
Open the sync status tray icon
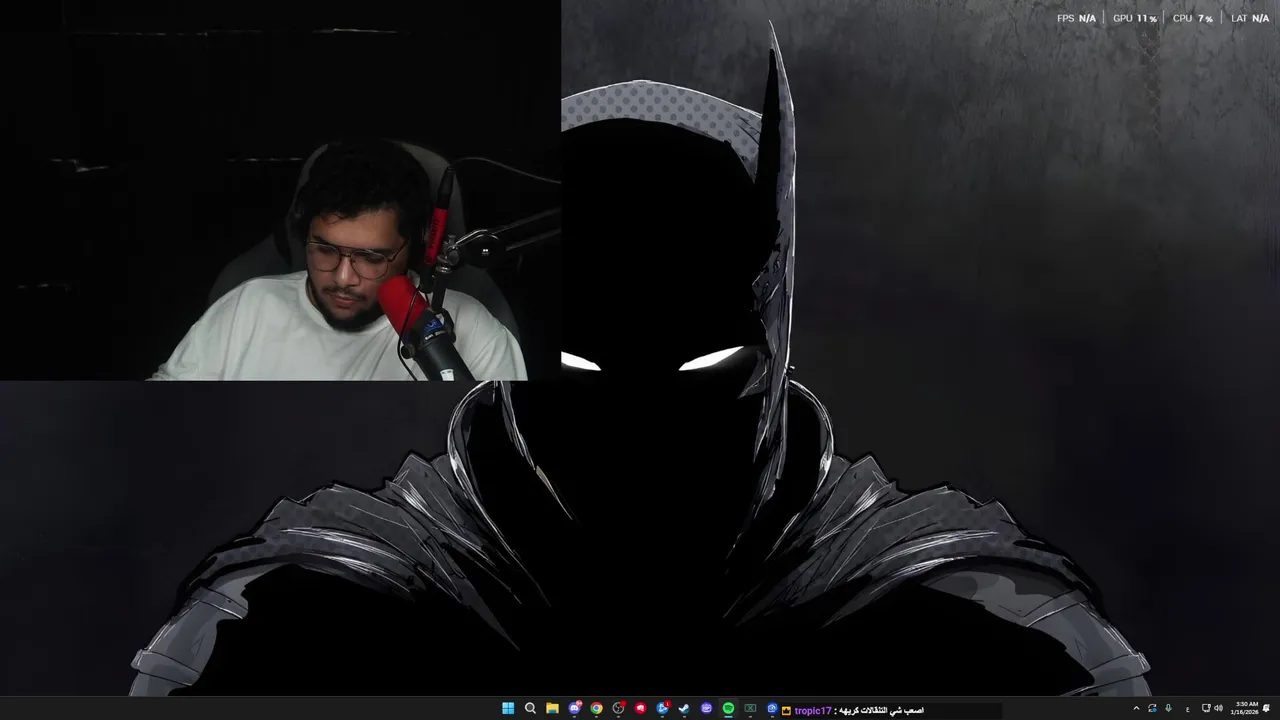(1152, 708)
